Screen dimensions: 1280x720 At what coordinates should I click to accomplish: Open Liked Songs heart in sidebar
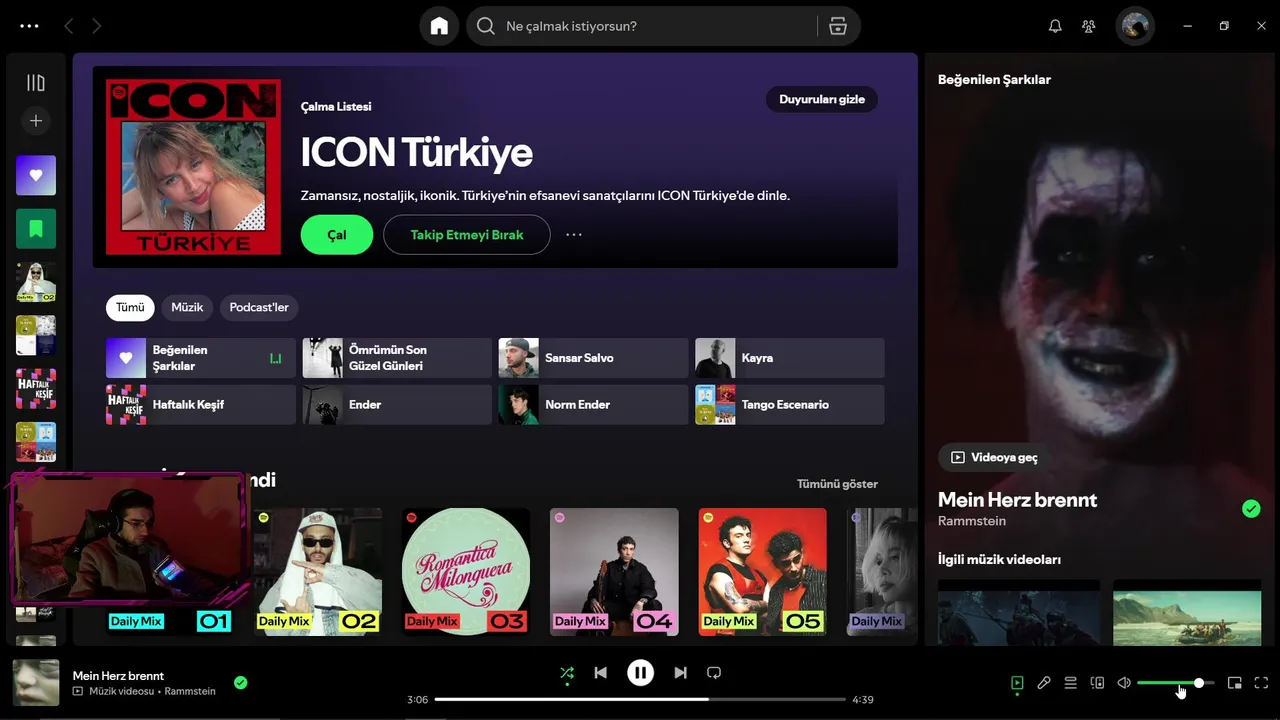(36, 175)
